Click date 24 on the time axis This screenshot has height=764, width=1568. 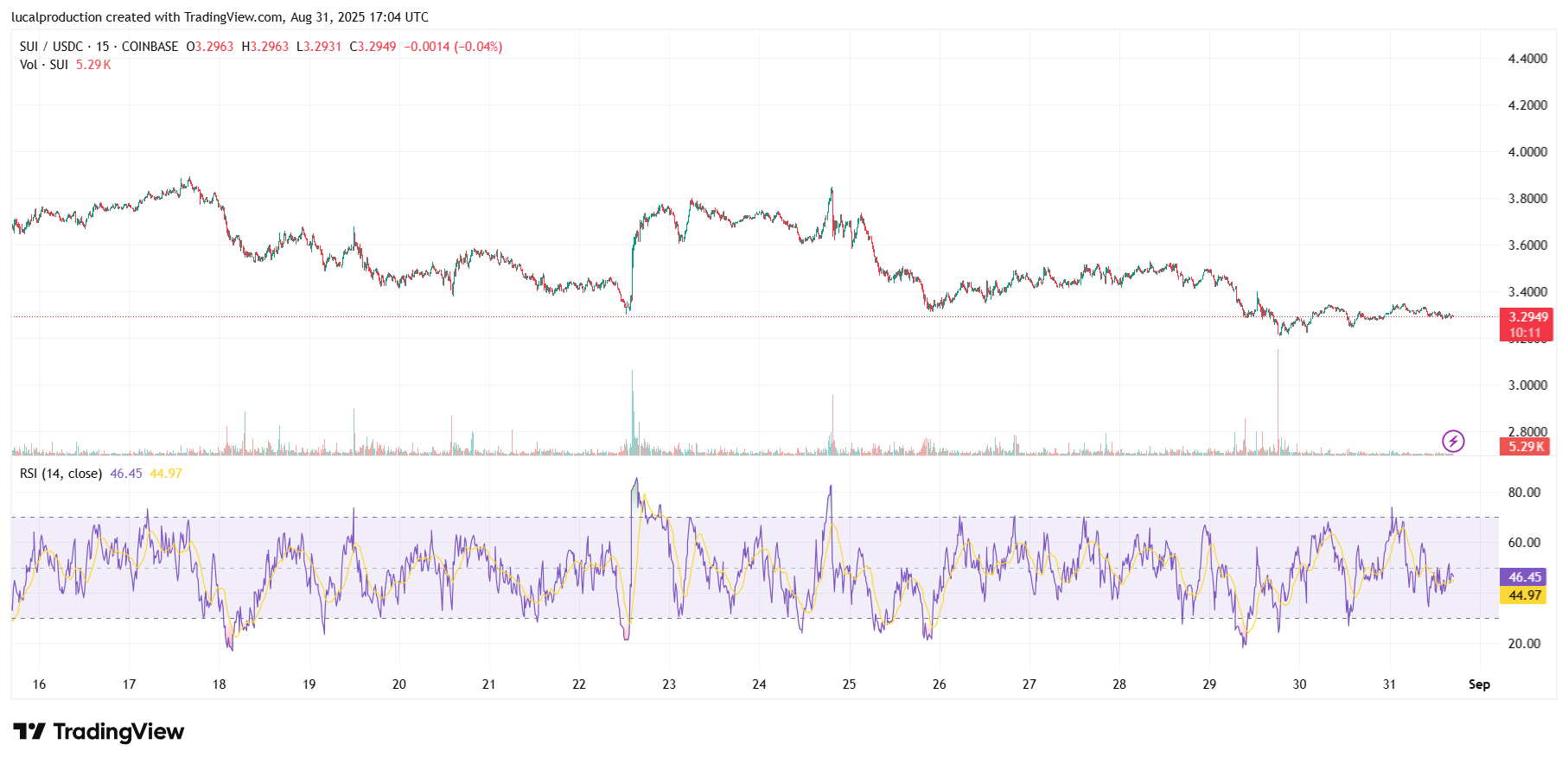[759, 684]
